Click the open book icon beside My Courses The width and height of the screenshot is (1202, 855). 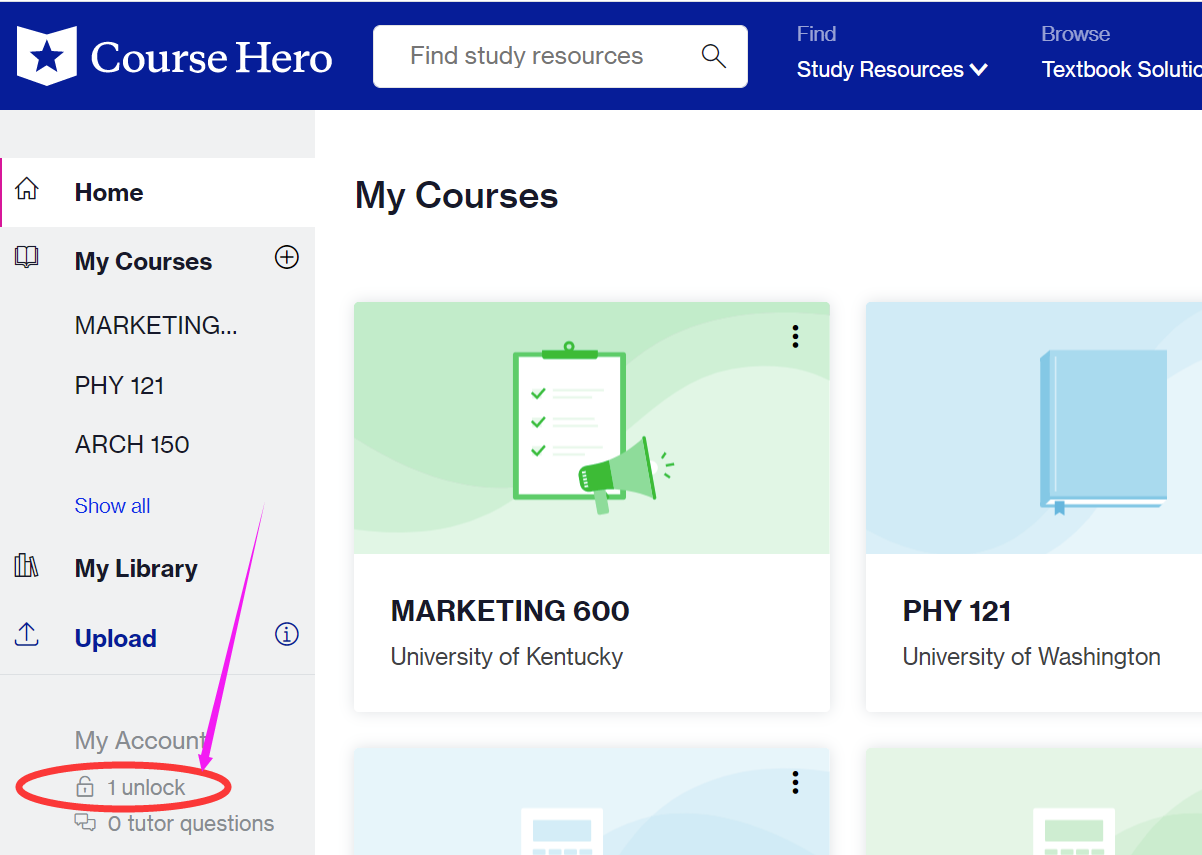click(27, 258)
